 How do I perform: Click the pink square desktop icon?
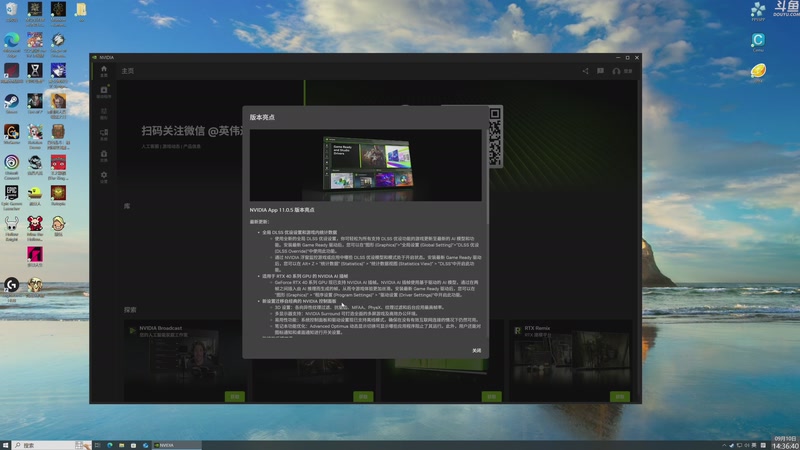coord(35,256)
